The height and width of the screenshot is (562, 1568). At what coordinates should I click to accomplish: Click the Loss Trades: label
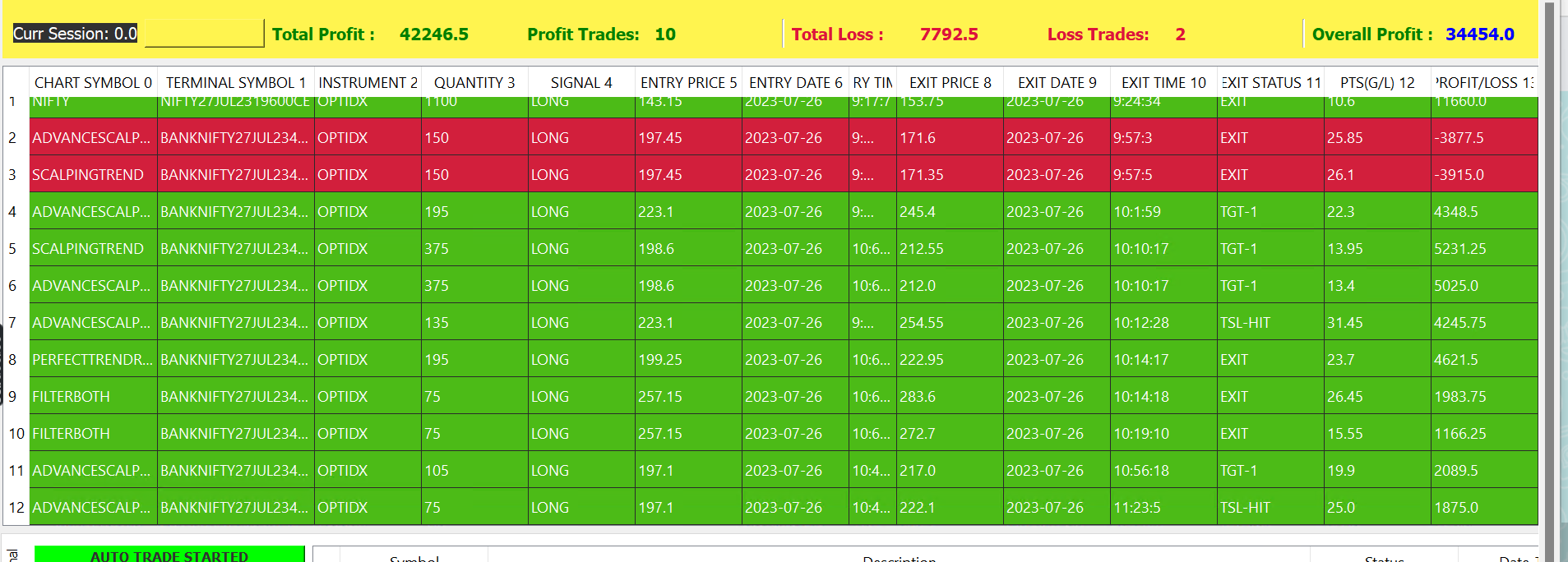click(x=1098, y=35)
